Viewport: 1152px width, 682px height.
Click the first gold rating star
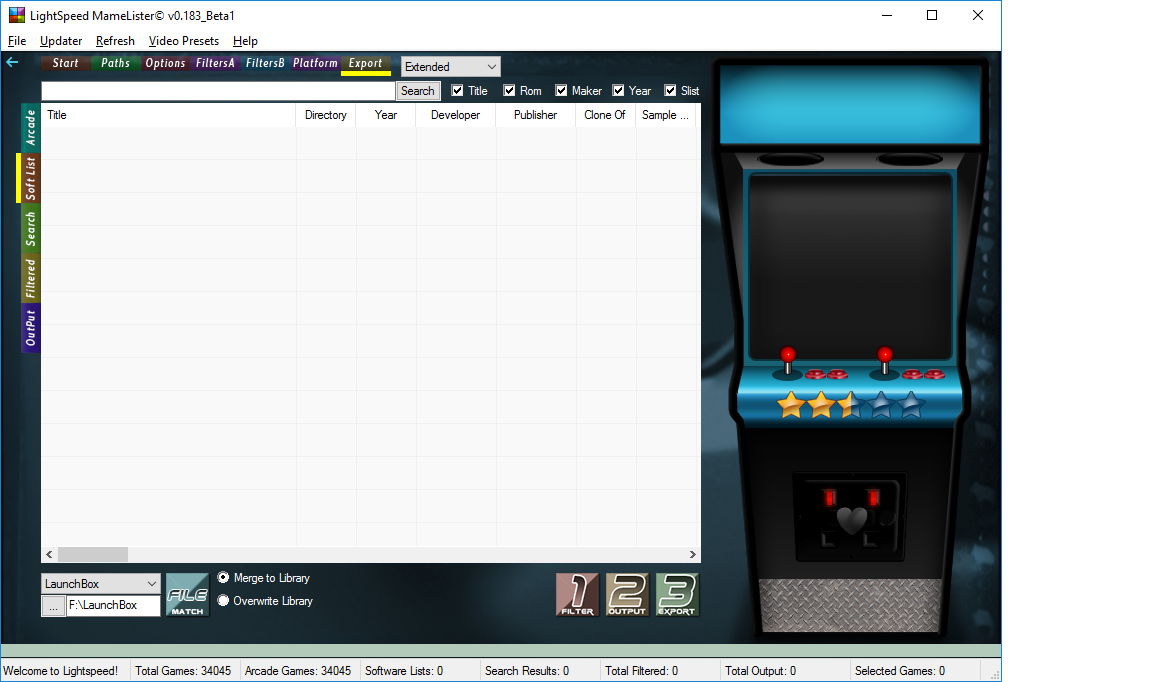coord(791,405)
